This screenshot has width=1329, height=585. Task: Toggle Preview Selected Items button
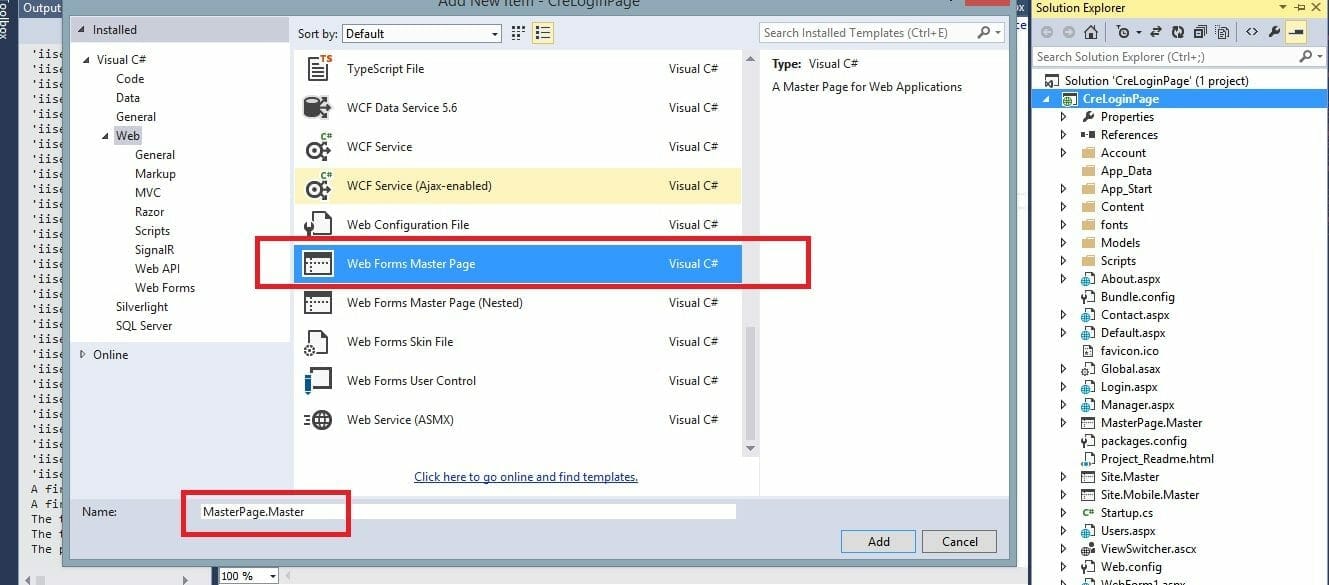point(1296,33)
